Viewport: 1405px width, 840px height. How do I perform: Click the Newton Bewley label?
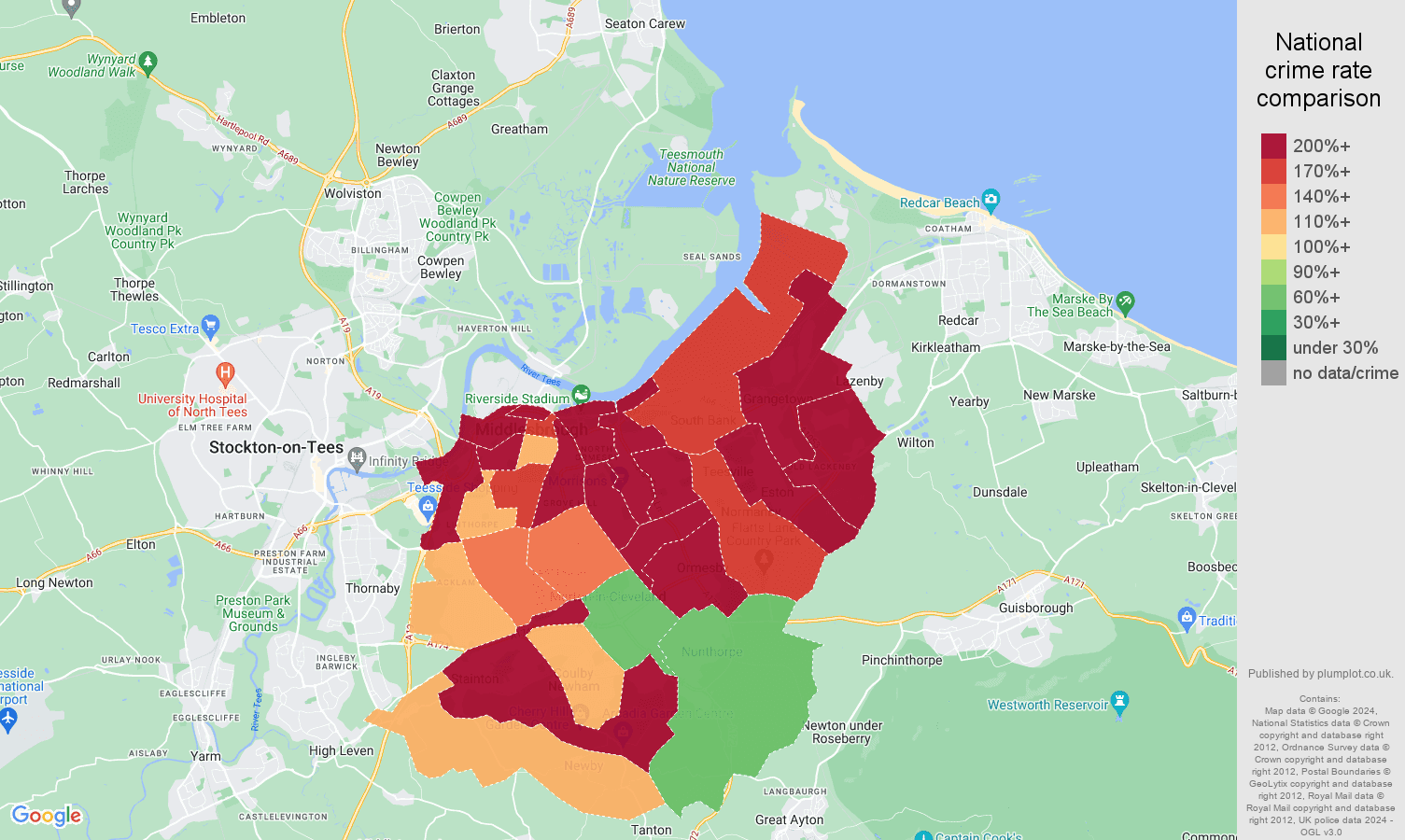398,155
